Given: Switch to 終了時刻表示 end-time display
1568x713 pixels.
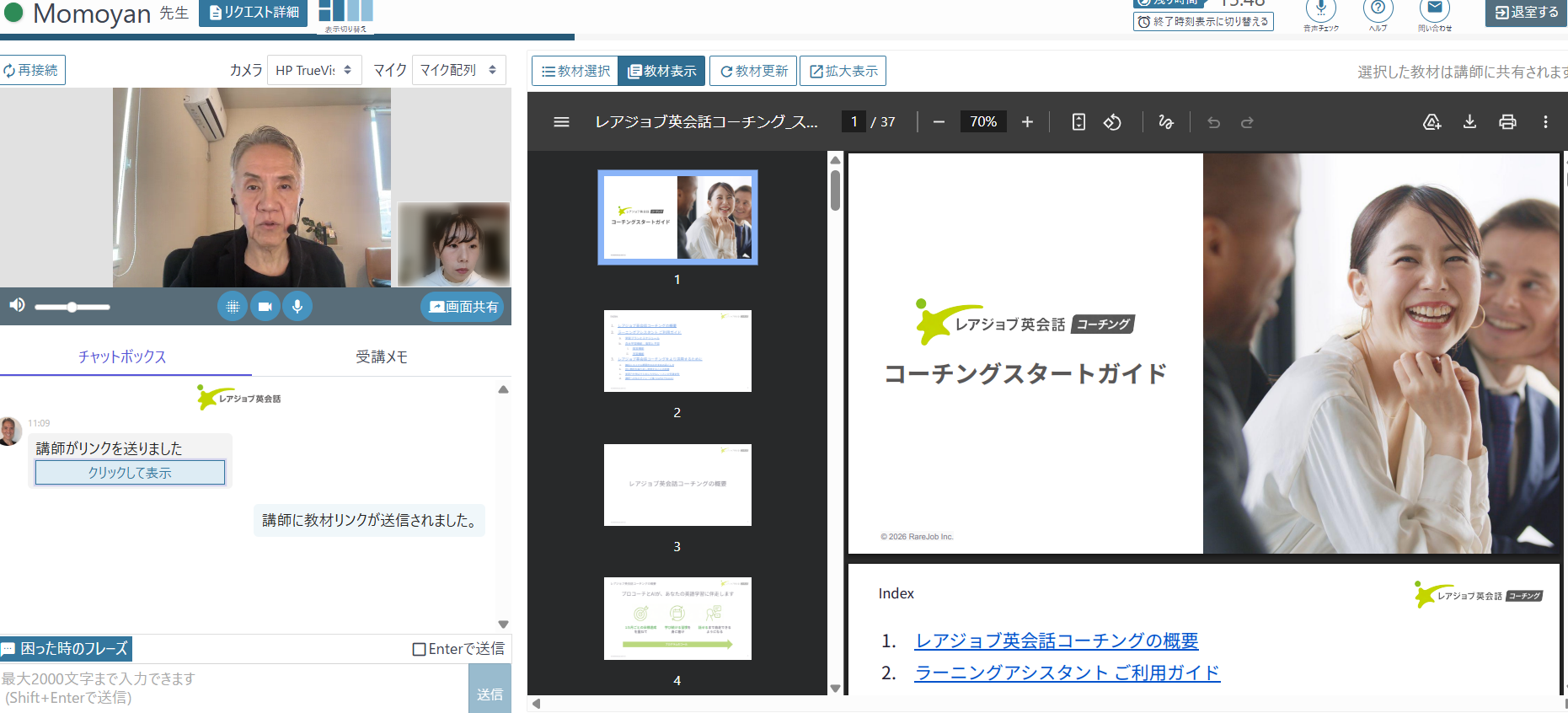Looking at the screenshot, I should coord(1203,22).
